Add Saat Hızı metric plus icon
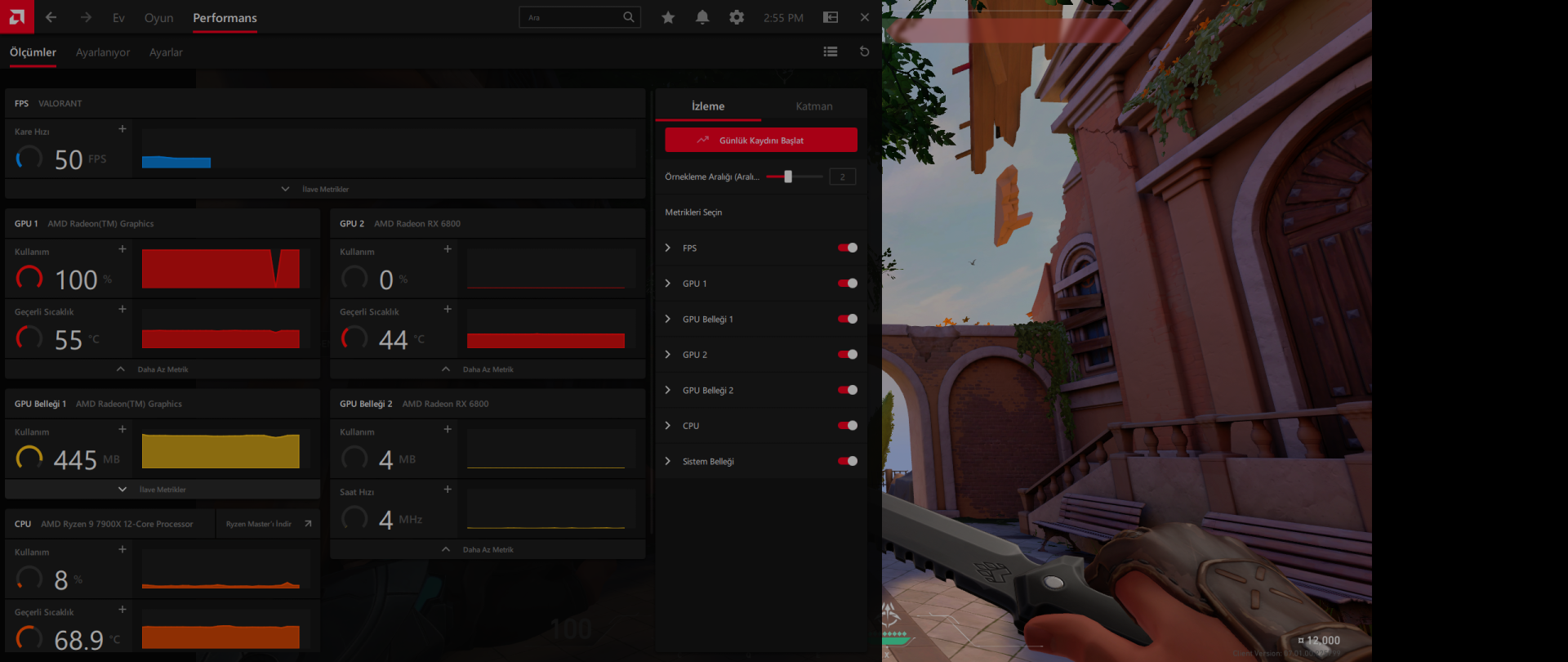This screenshot has height=662, width=1568. tap(448, 490)
